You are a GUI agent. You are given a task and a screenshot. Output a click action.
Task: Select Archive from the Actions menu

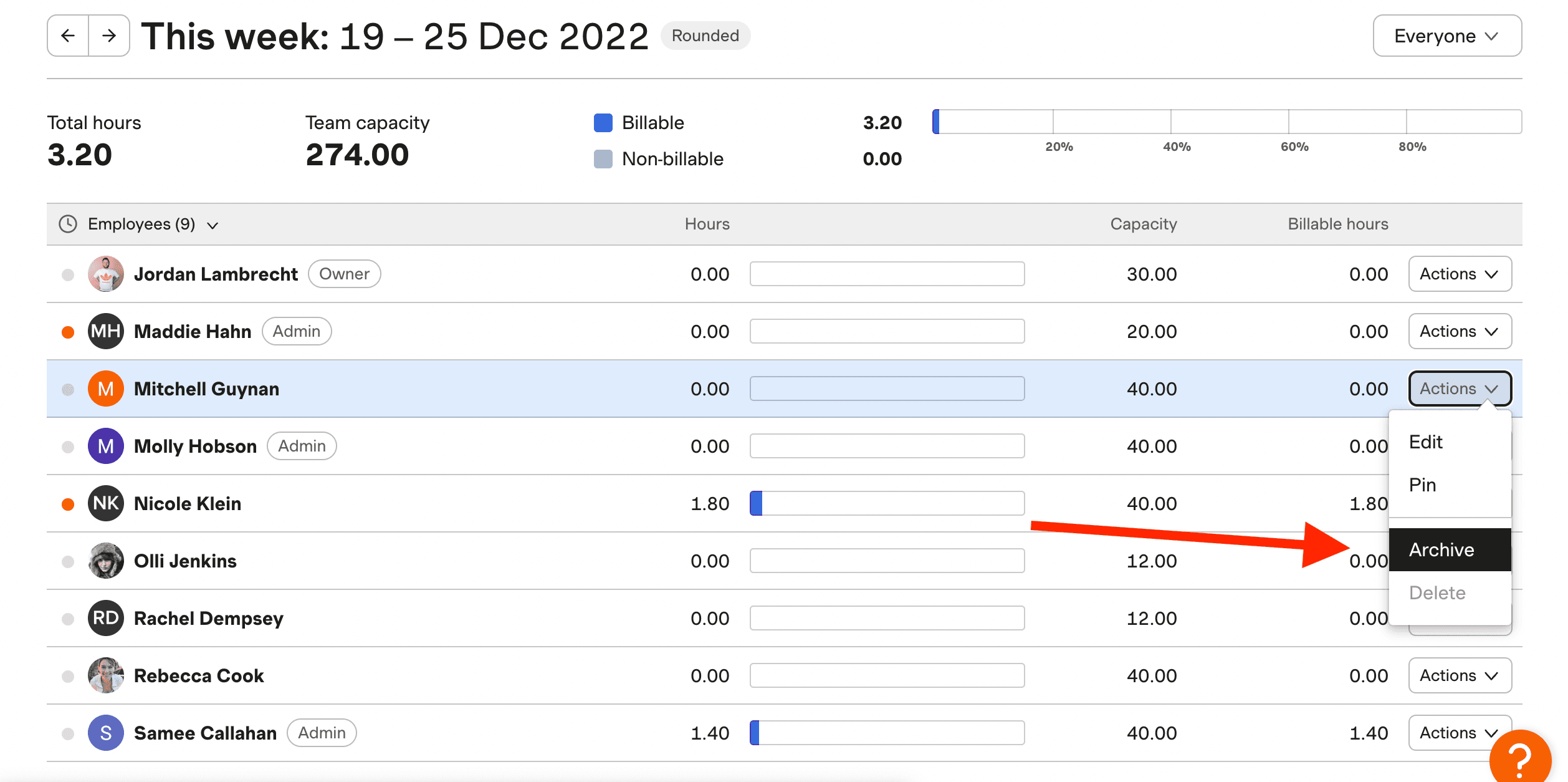pos(1450,549)
